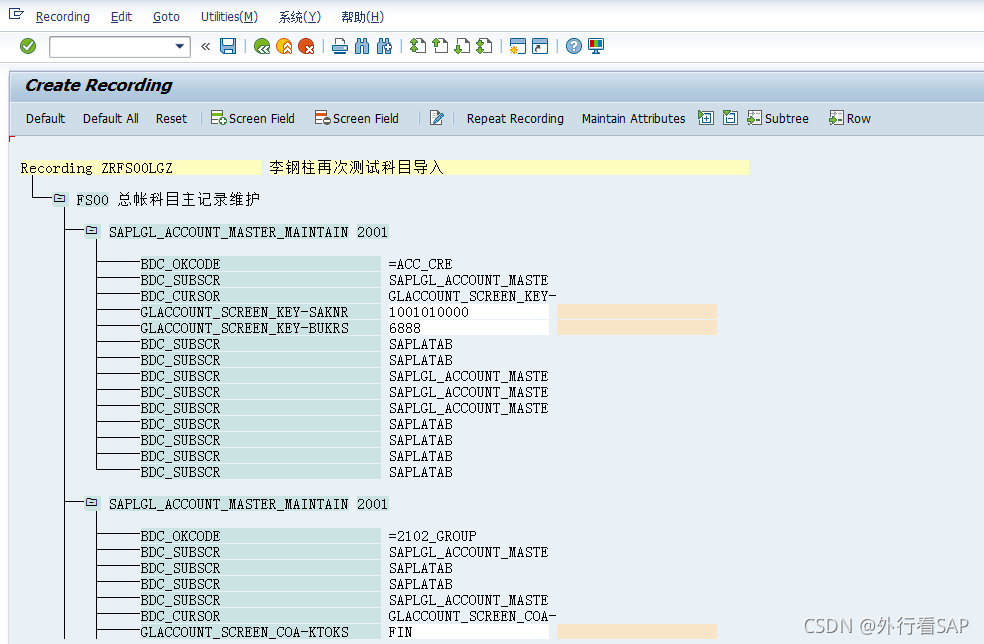Open the Recording menu
984x644 pixels.
click(x=63, y=17)
